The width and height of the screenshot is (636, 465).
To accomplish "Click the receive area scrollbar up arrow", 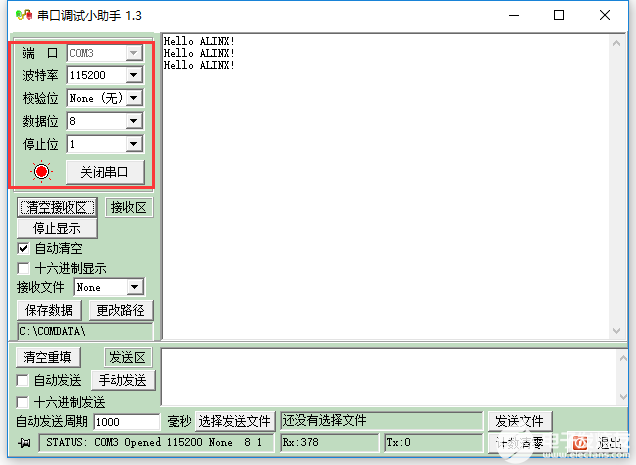I will tap(617, 43).
